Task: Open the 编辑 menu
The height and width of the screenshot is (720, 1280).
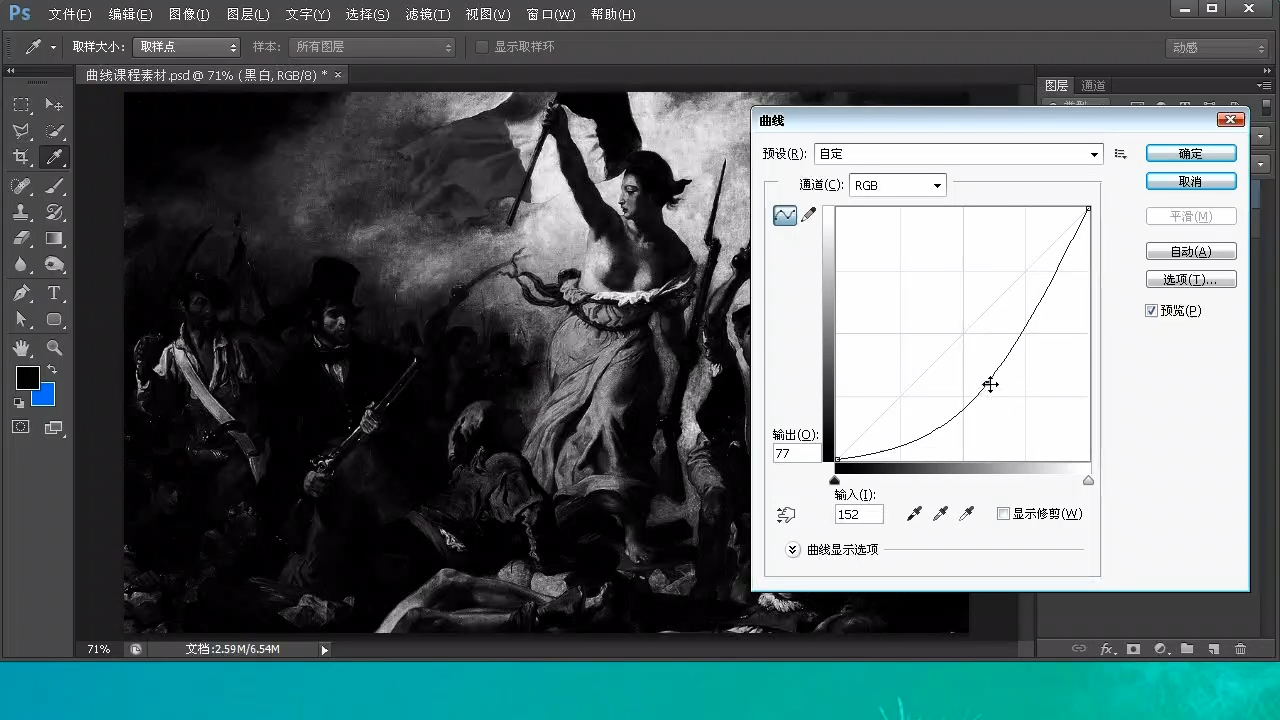Action: pyautogui.click(x=130, y=15)
